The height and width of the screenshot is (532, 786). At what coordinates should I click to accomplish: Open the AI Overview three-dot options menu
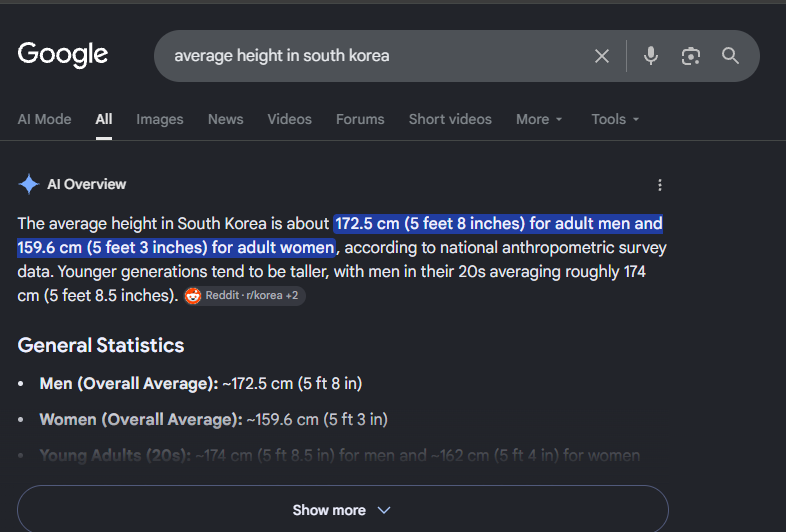[660, 185]
